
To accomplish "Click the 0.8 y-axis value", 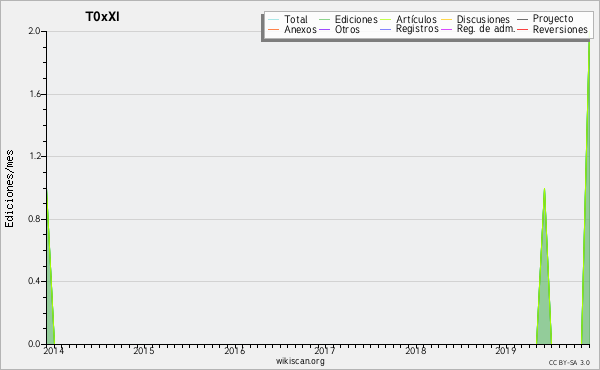I will coord(34,219).
